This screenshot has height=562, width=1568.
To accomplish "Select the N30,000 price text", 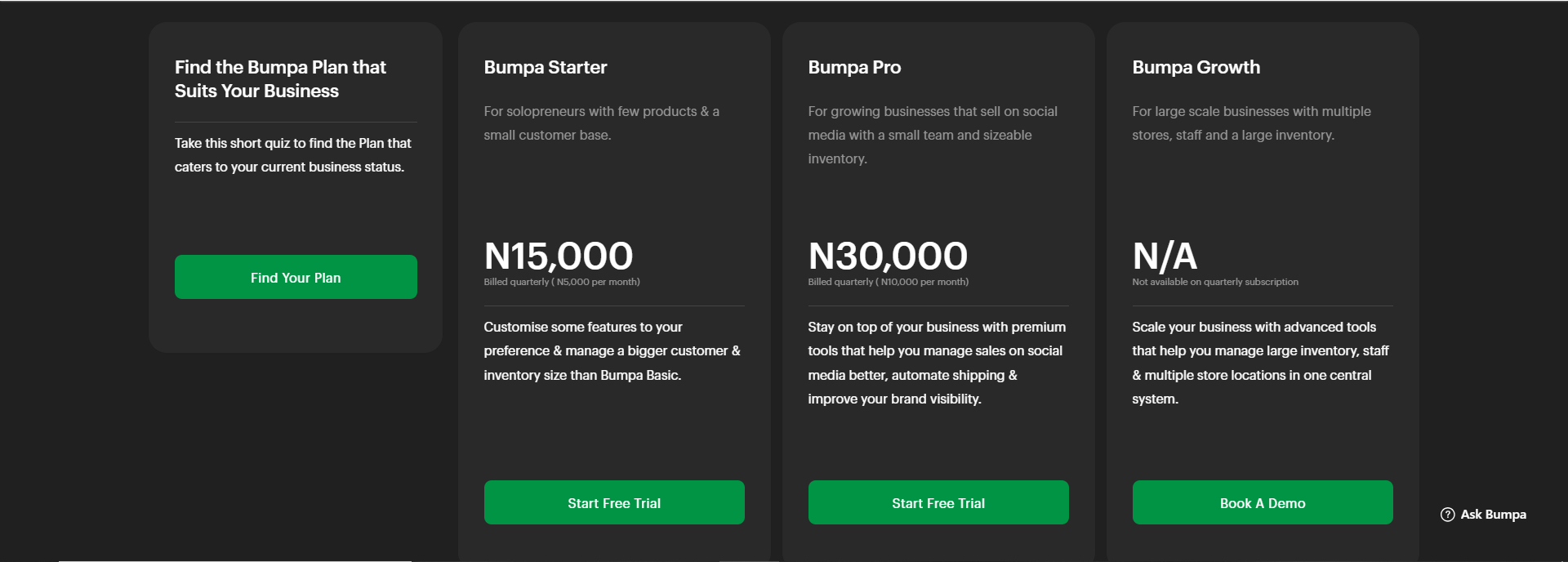I will click(888, 256).
